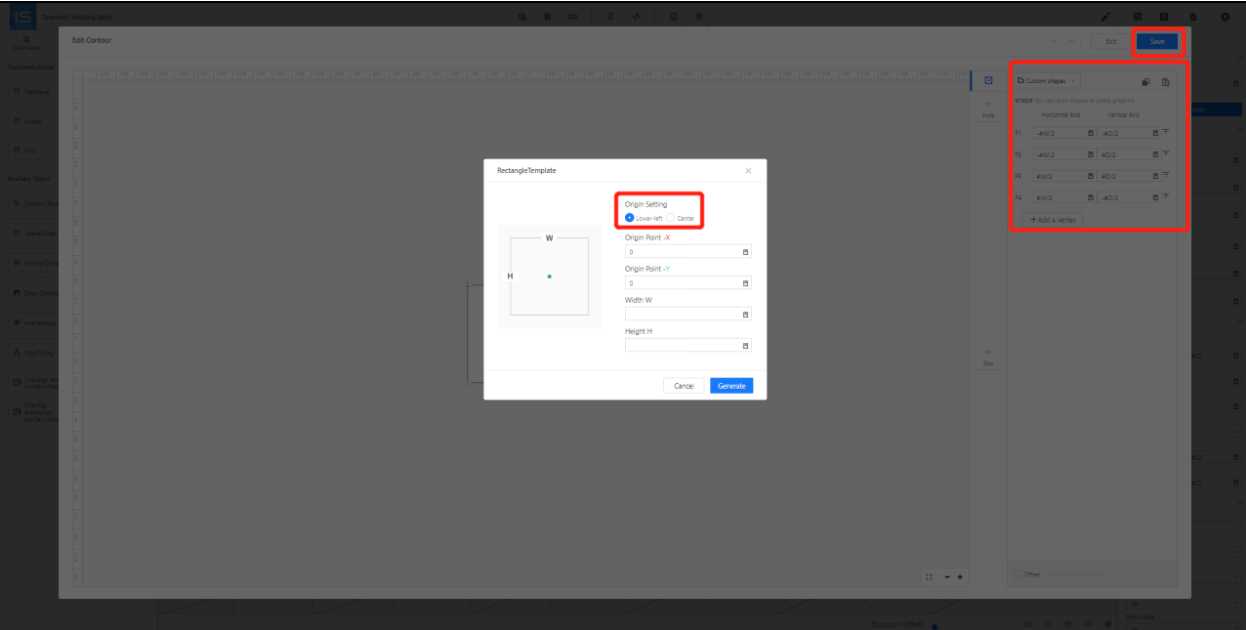The width and height of the screenshot is (1246, 630).
Task: Close the RectangleTemplate dialog
Action: coord(748,171)
